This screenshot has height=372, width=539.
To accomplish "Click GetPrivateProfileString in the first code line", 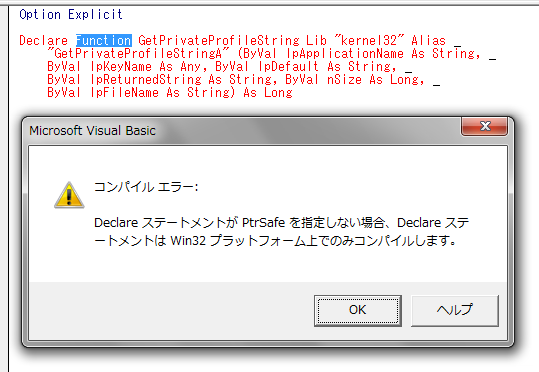I will pos(219,41).
